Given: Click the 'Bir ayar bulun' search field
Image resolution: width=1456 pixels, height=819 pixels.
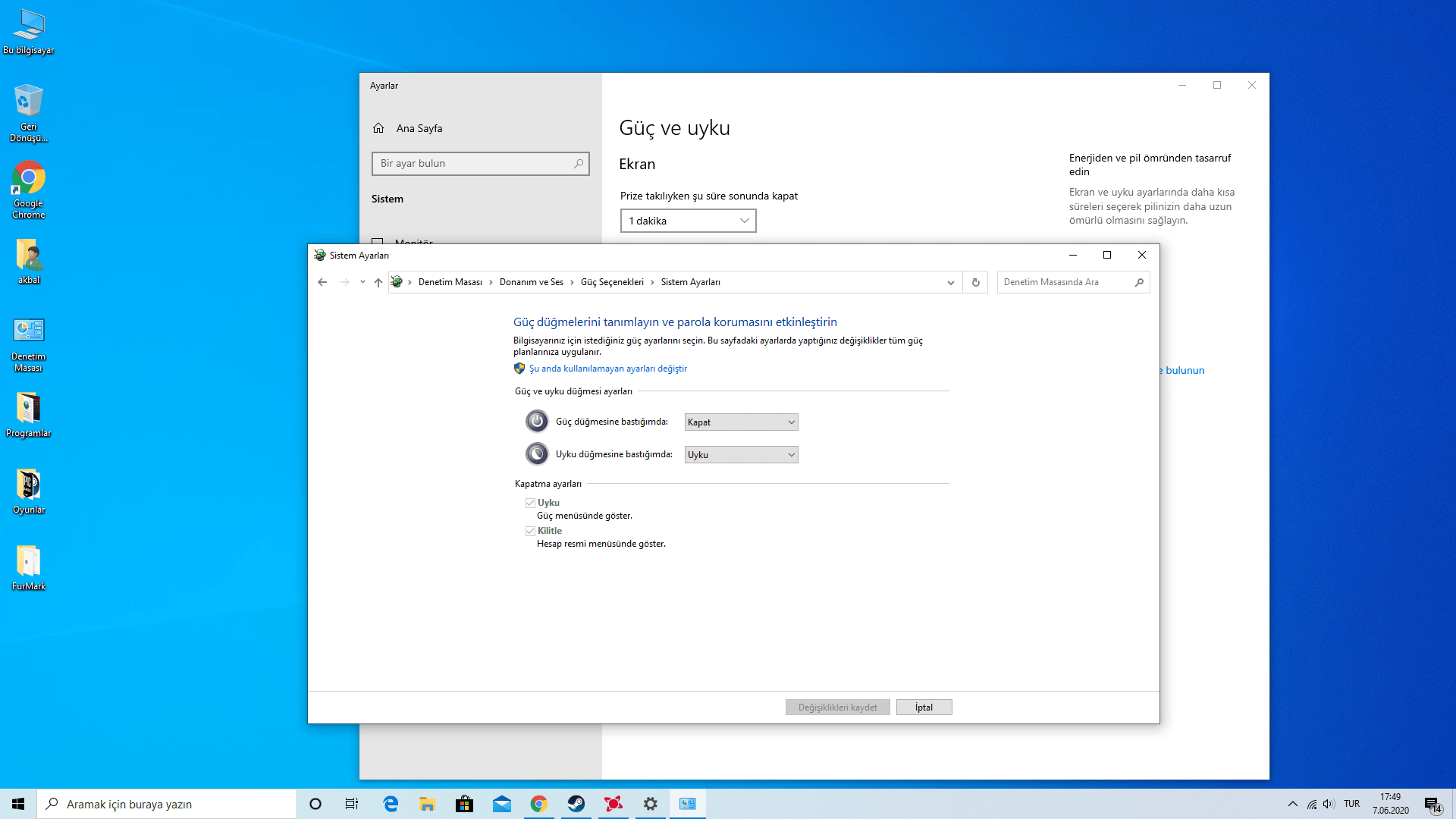Looking at the screenshot, I should 474,164.
